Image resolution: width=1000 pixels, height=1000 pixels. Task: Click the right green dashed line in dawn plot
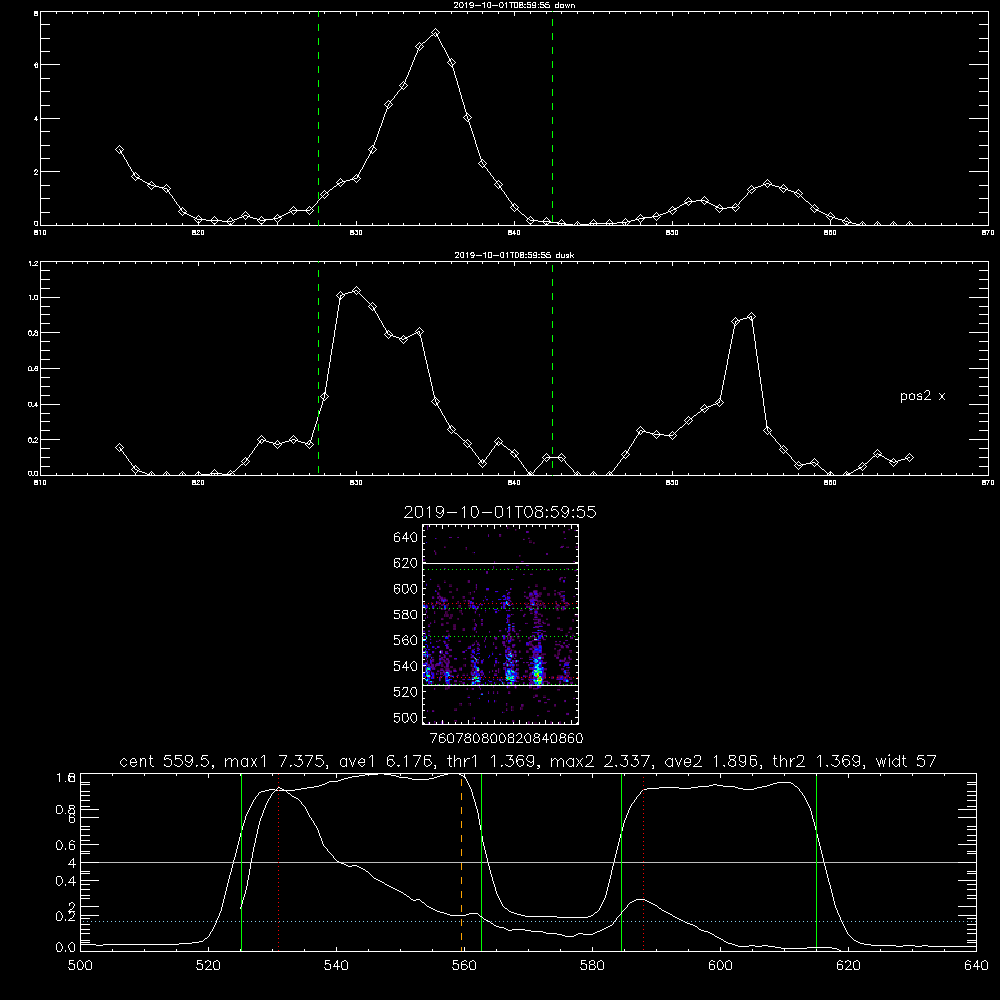tap(552, 118)
